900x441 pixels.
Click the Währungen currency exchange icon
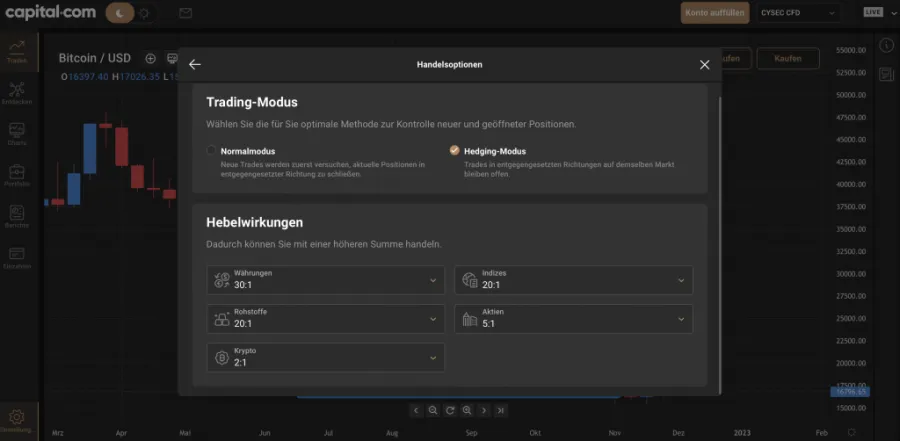222,280
